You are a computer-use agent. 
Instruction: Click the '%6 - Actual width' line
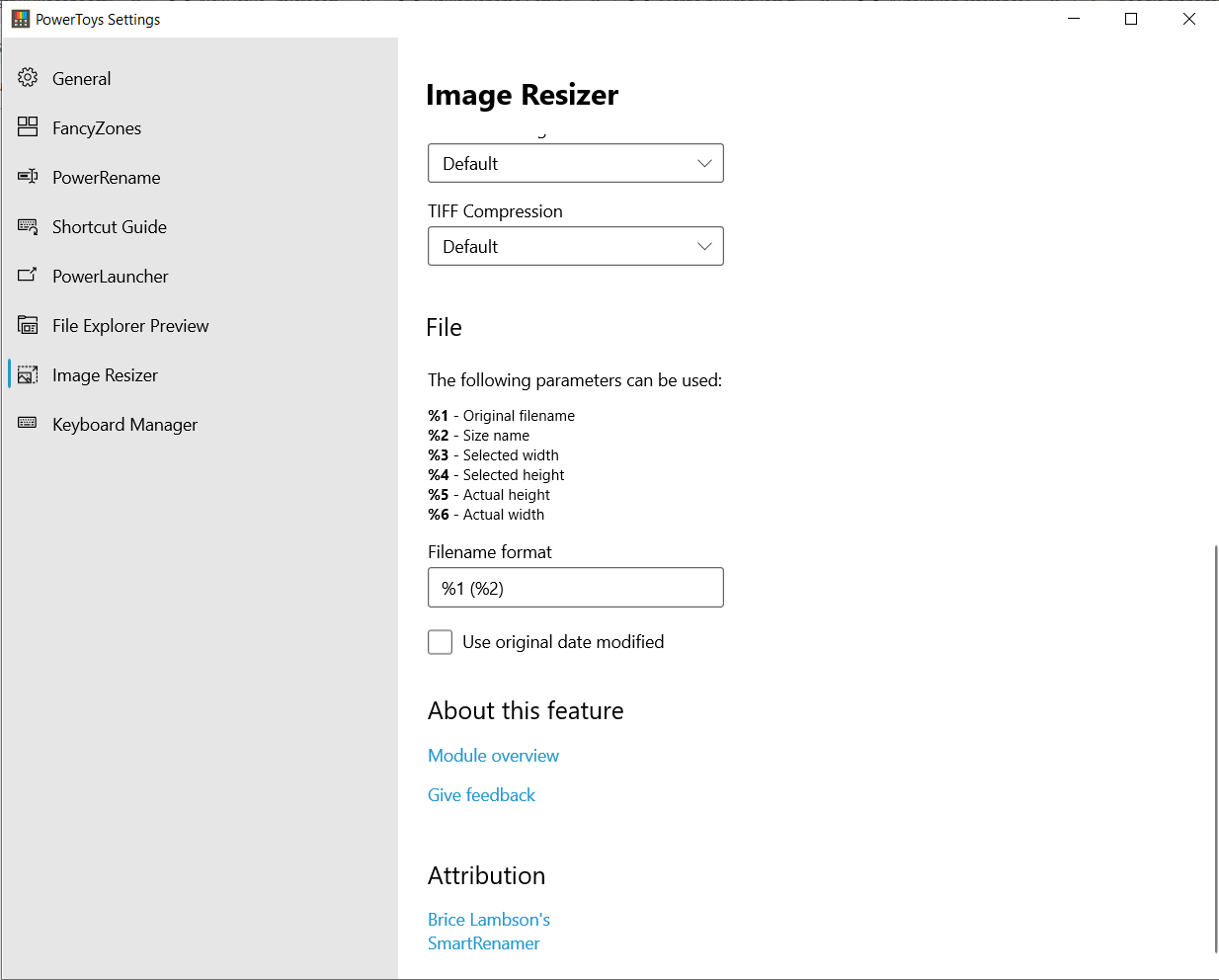(486, 515)
